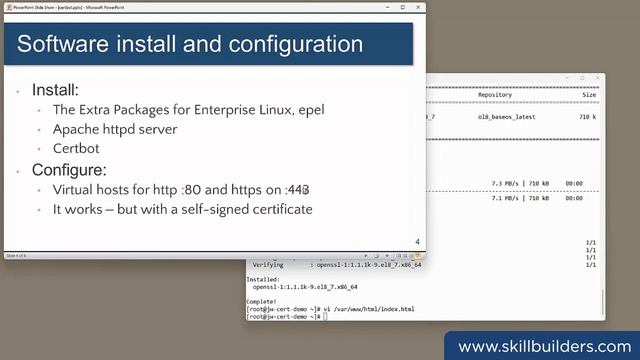
Task: Open the www.skillbuilders.com link banner
Action: pyautogui.click(x=544, y=347)
